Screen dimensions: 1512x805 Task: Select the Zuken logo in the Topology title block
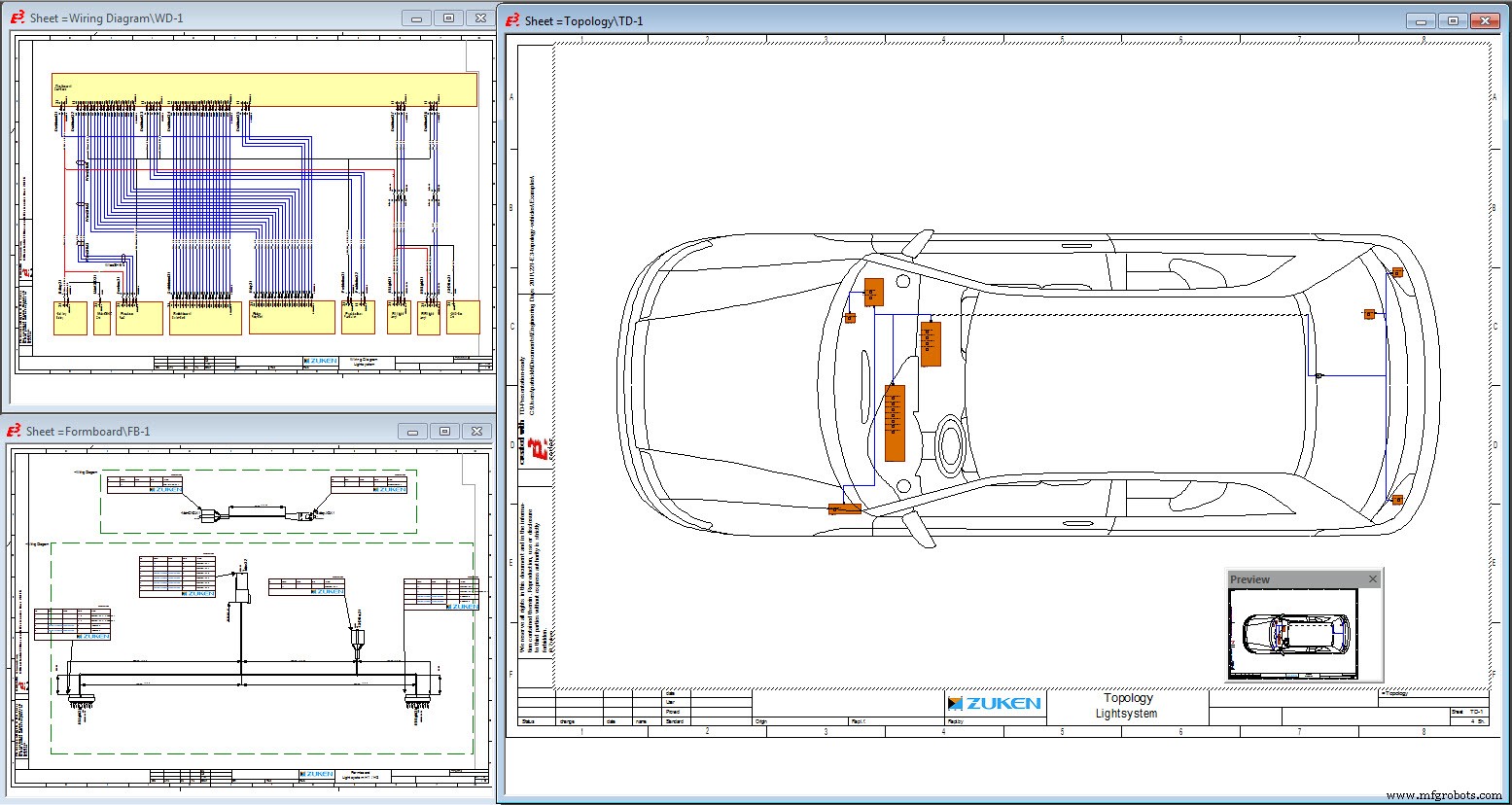(994, 703)
